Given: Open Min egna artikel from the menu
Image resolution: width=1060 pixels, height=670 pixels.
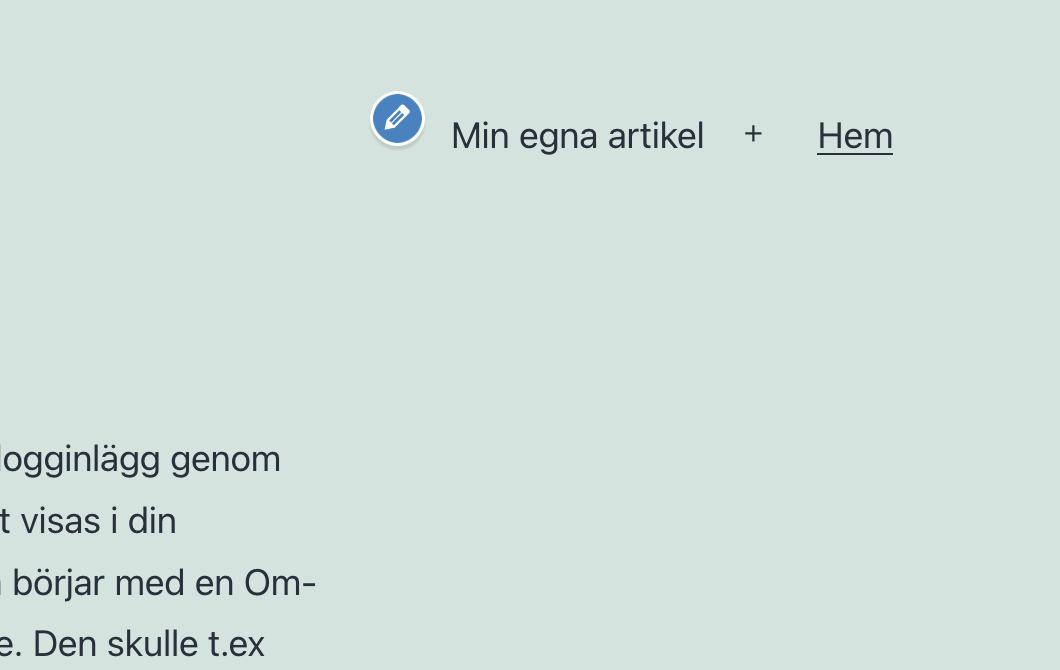Looking at the screenshot, I should [x=577, y=135].
